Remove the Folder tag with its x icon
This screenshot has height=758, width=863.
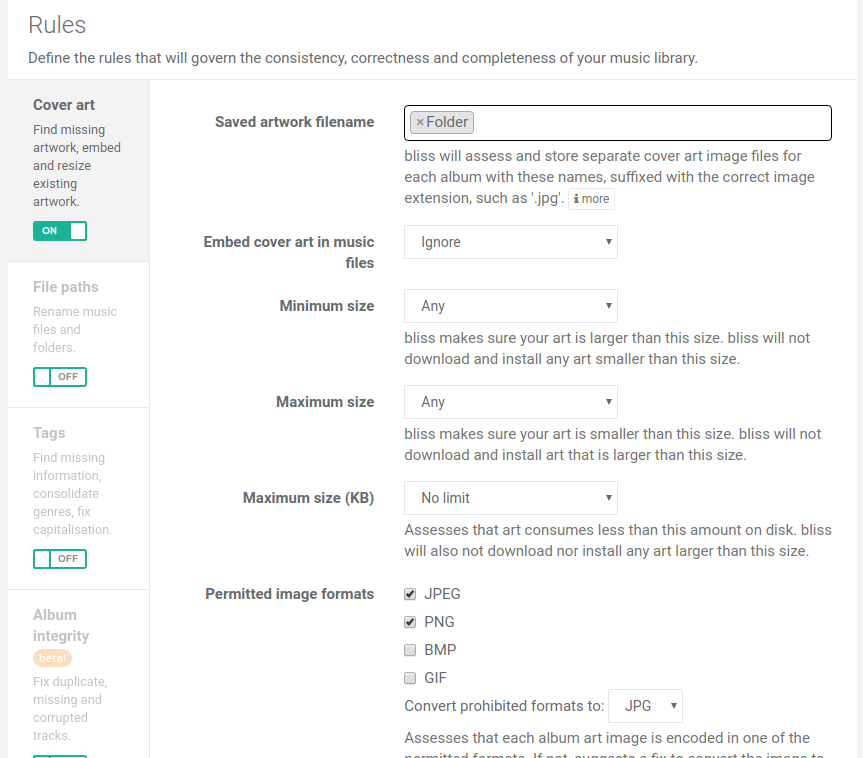pyautogui.click(x=420, y=122)
